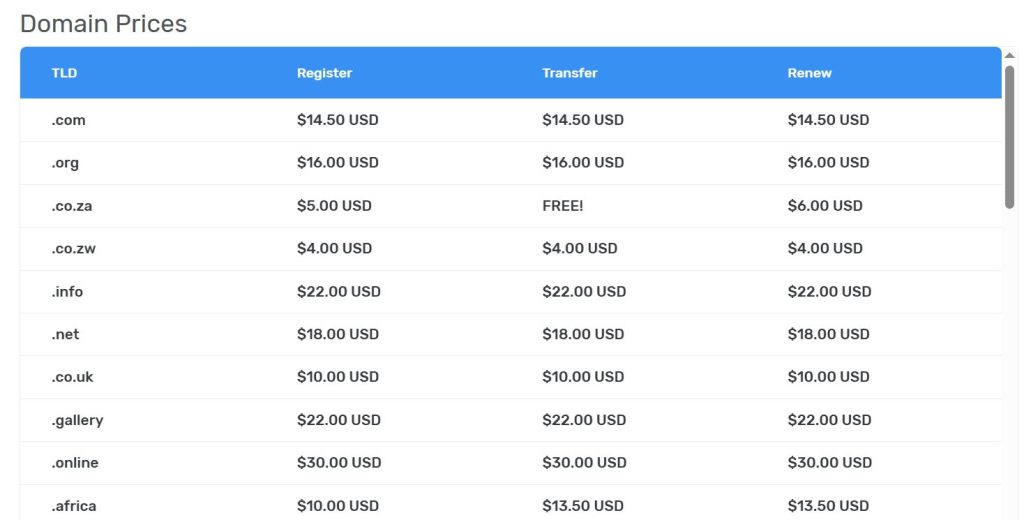This screenshot has width=1024, height=520.
Task: Click the .gallery TLD entry
Action: [x=77, y=420]
